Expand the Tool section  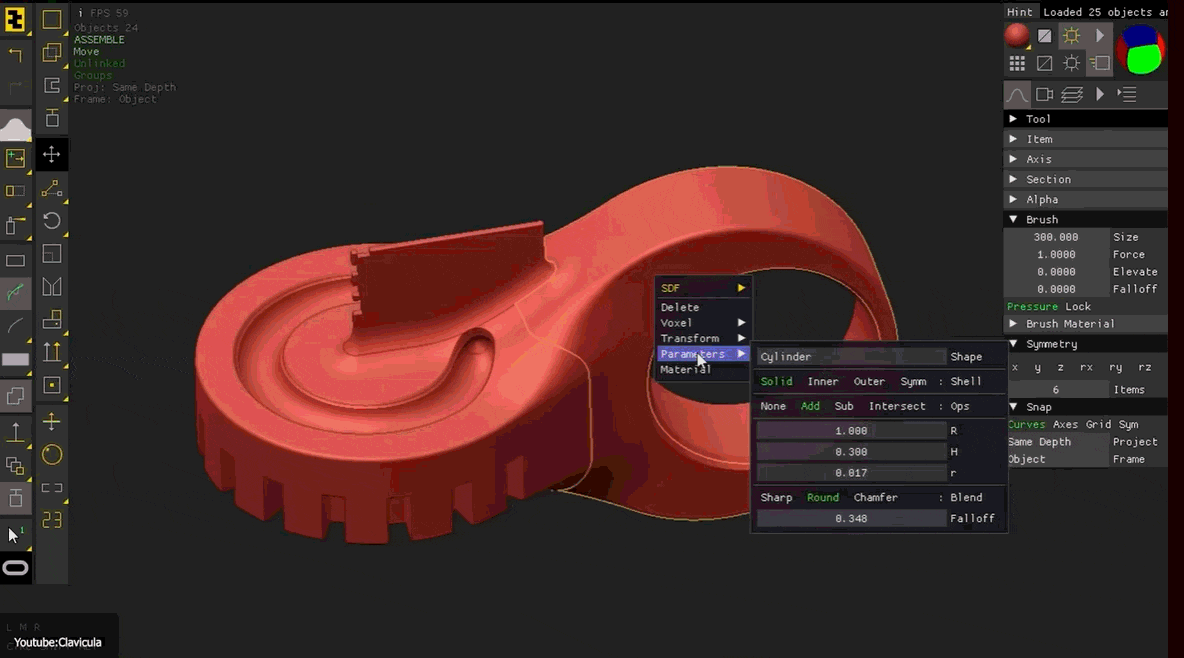click(1086, 119)
